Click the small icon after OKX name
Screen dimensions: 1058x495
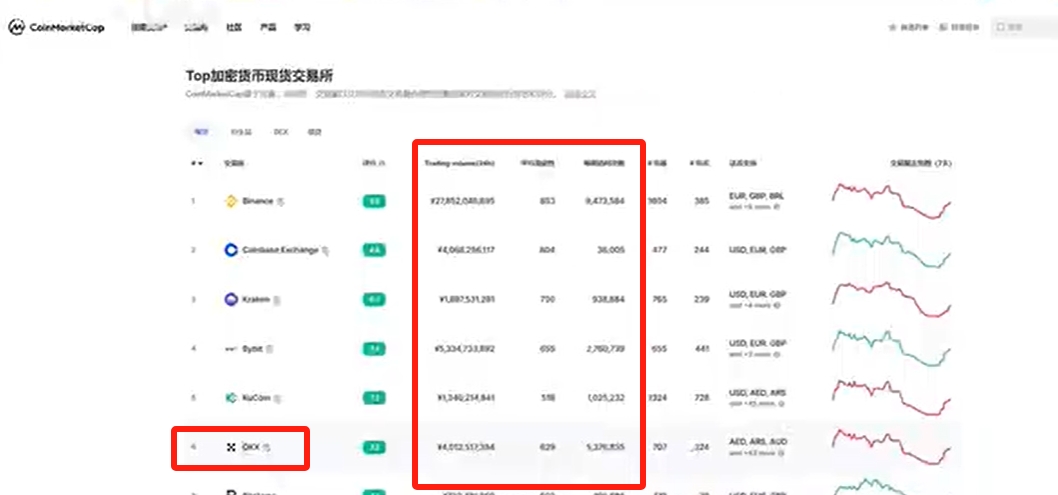[x=267, y=448]
